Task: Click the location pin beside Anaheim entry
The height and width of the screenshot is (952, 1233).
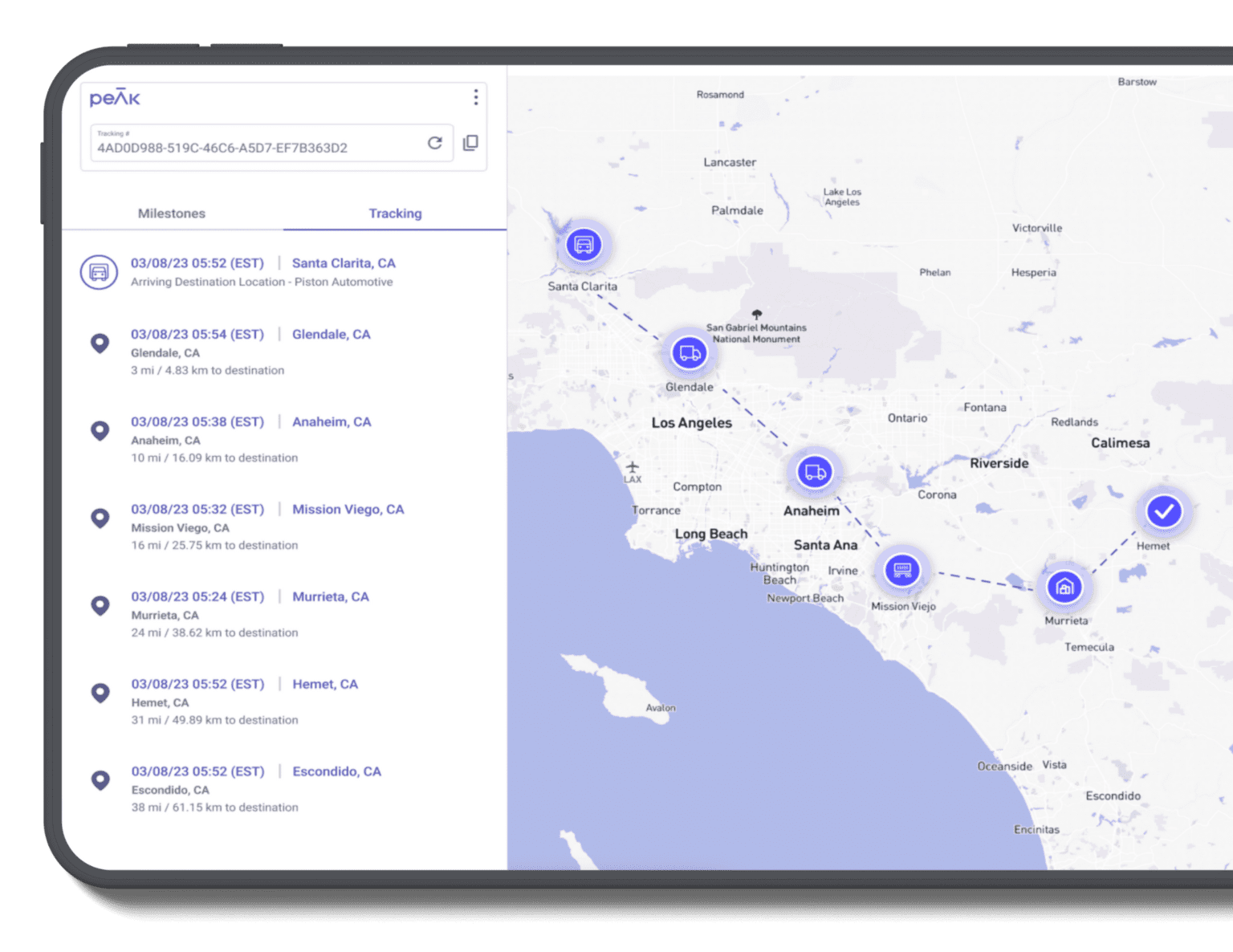Action: click(x=100, y=431)
